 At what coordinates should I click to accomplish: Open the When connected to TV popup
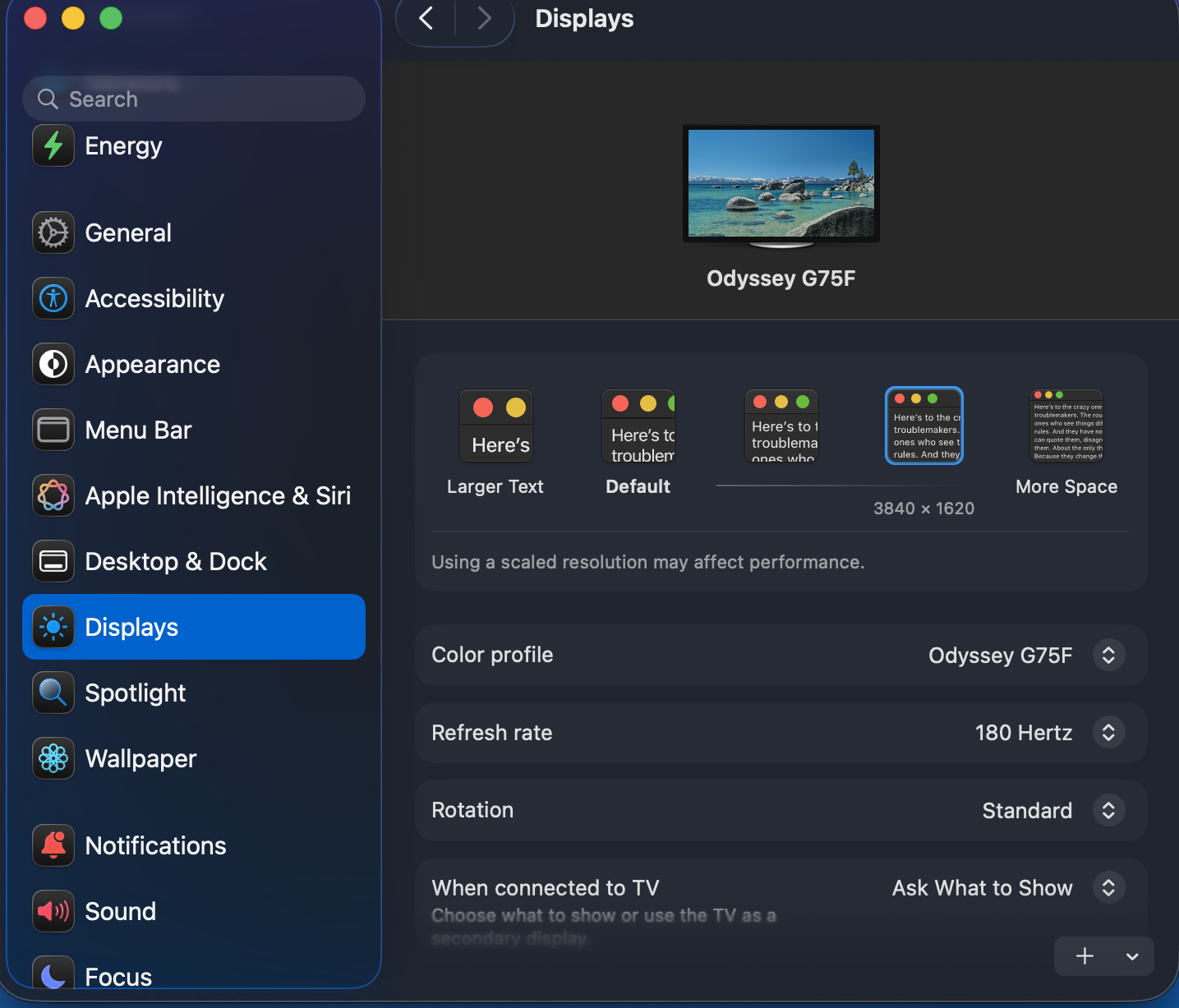[x=1108, y=887]
